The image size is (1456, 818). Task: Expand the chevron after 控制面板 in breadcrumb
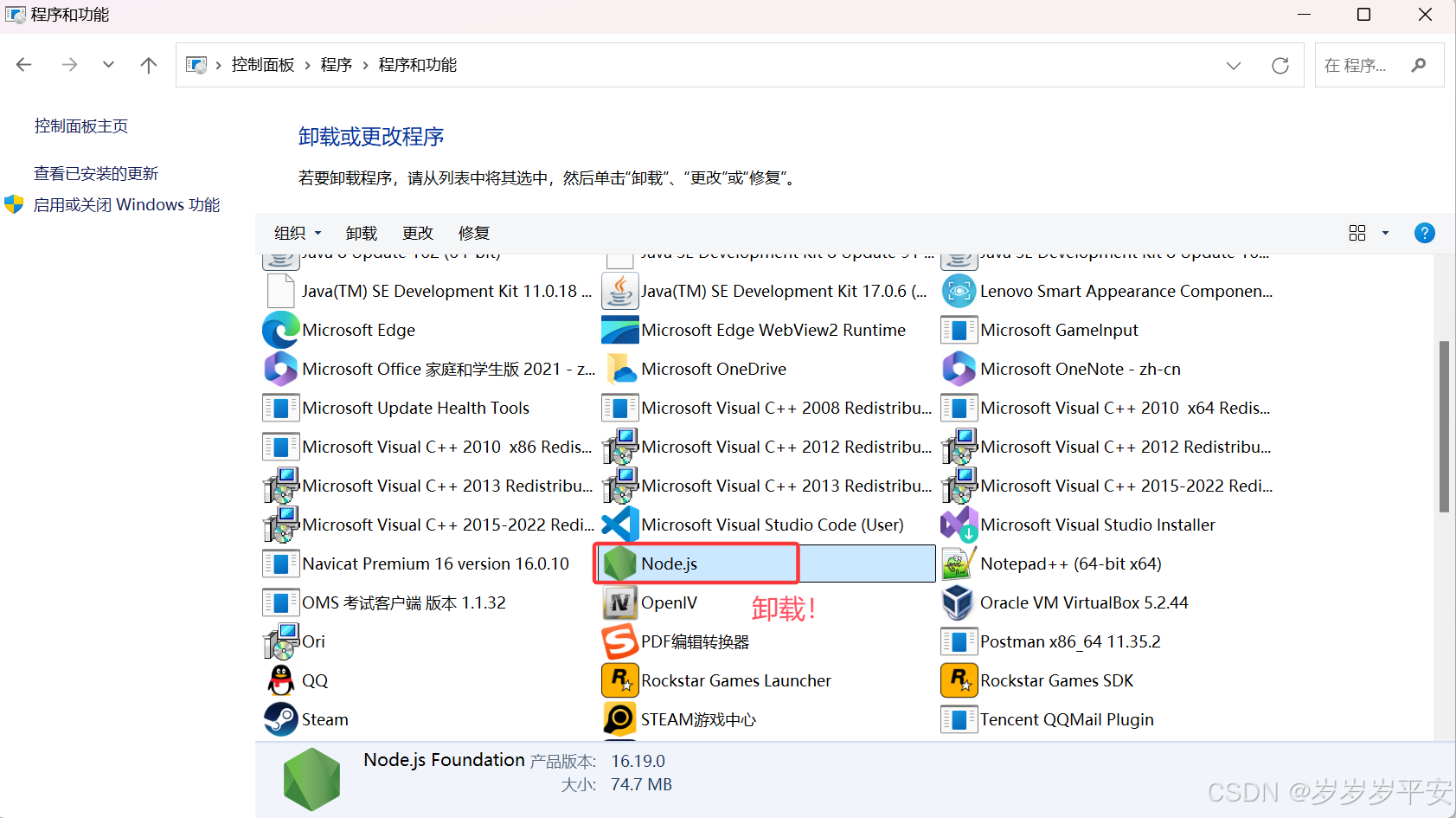[307, 65]
